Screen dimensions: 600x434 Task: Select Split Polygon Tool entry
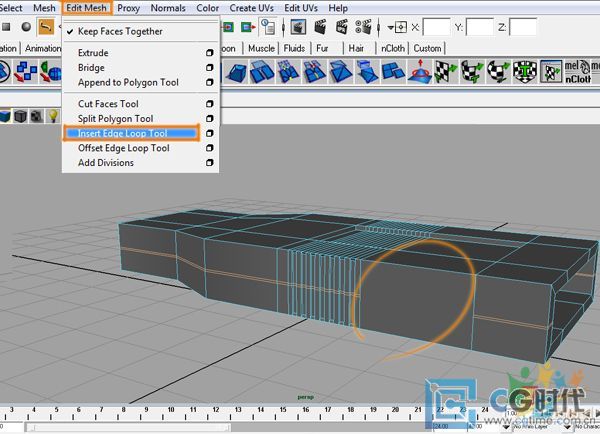(115, 119)
